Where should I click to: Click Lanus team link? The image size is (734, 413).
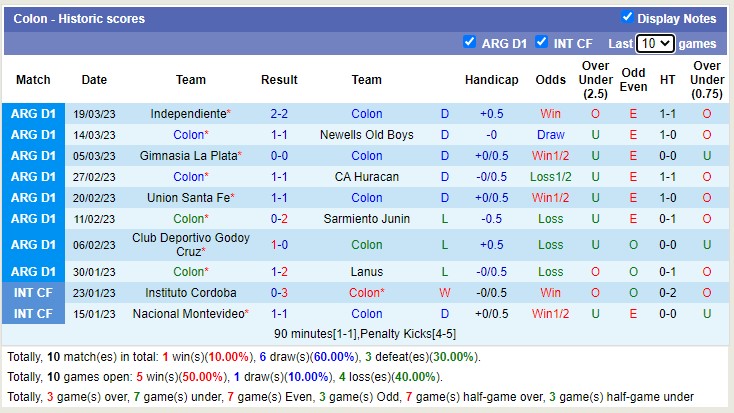[x=366, y=272]
